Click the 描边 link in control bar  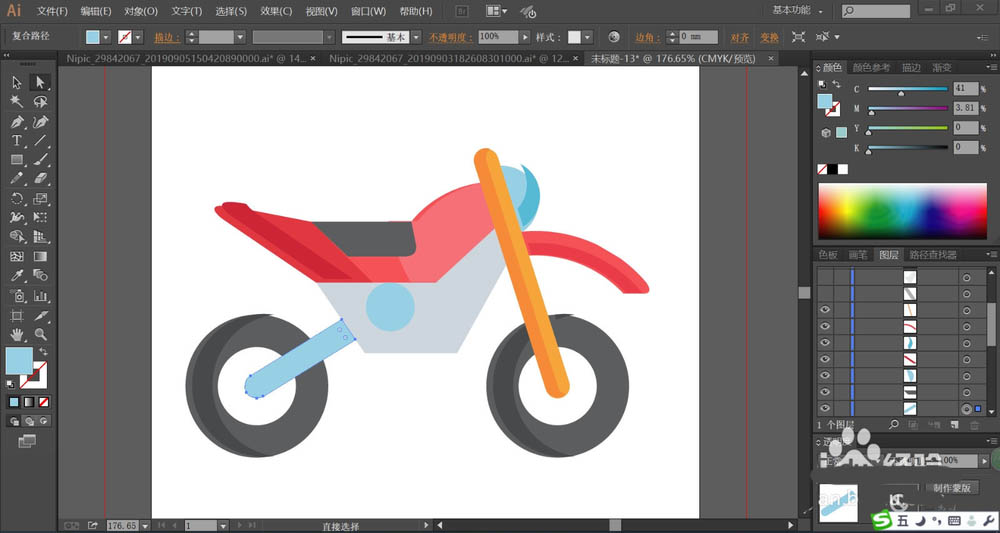point(165,37)
